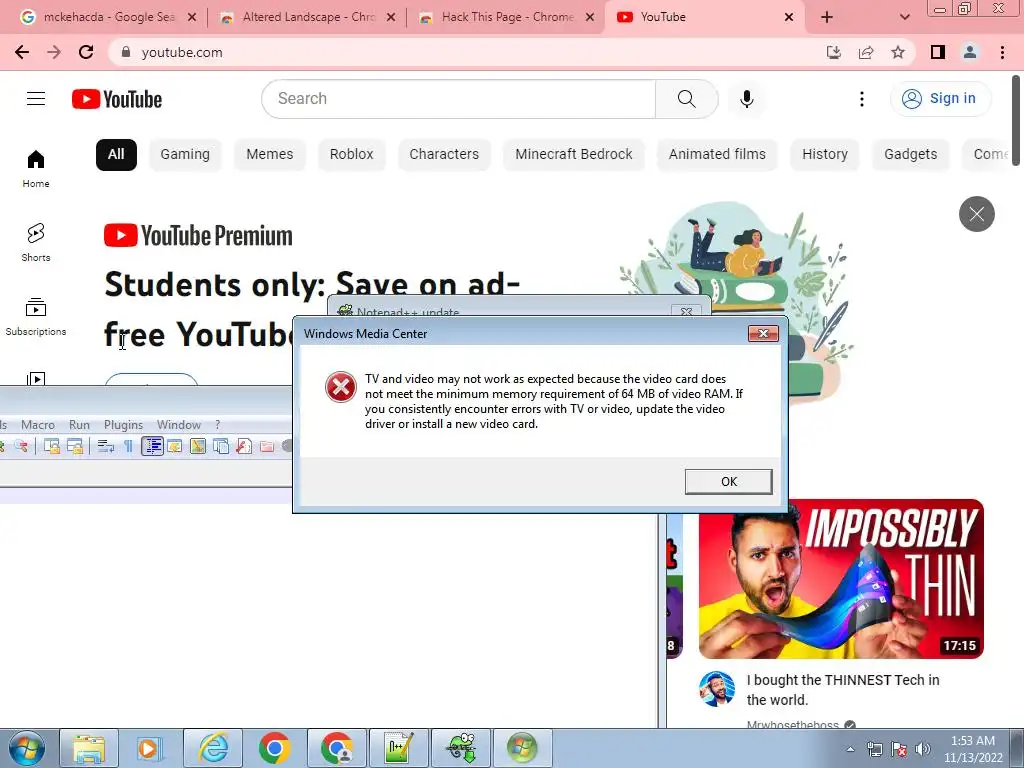The image size is (1024, 768).
Task: Go to the YouTube logo home link
Action: click(x=117, y=99)
